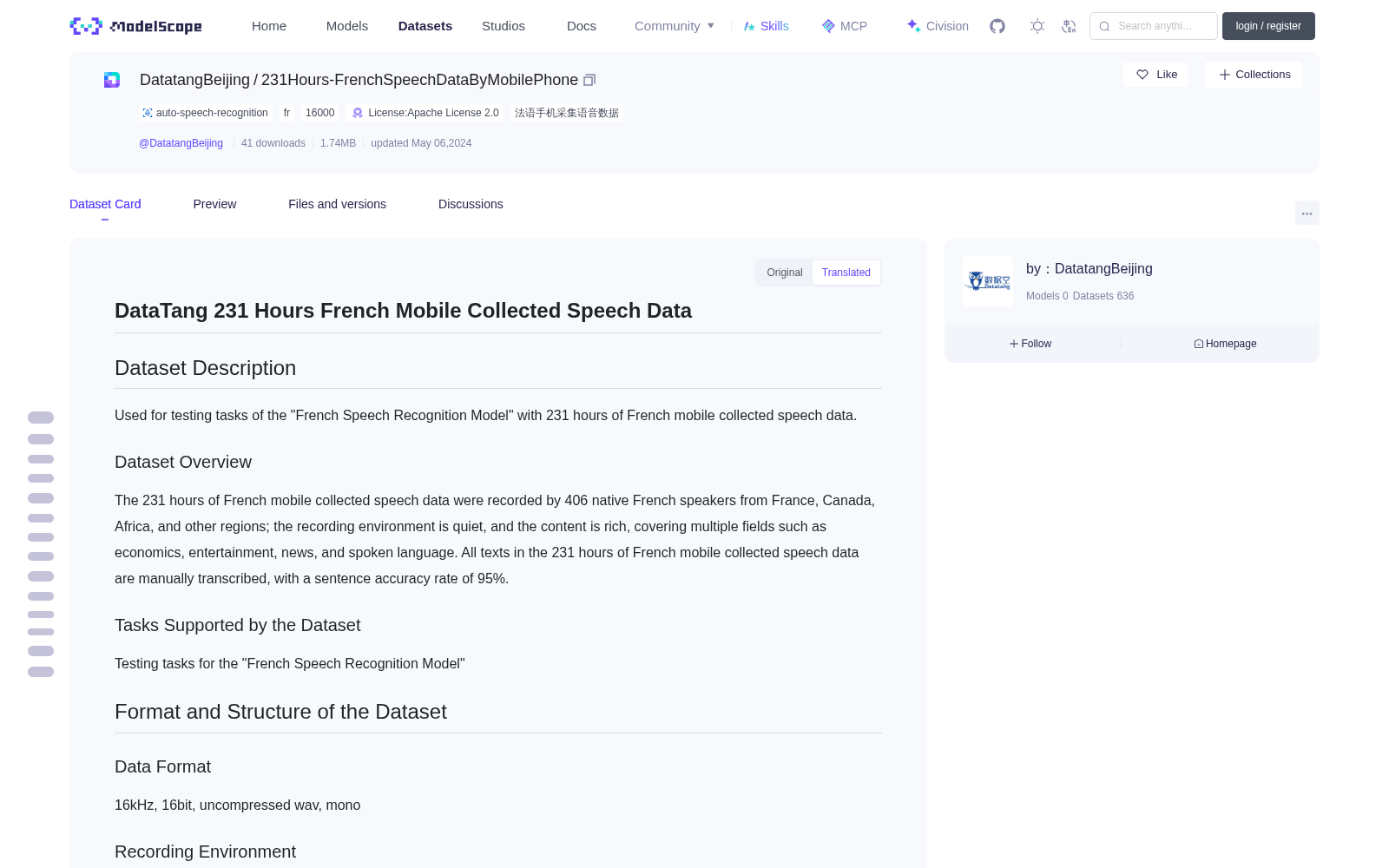Click the dataset avatar icon beside title
Viewport: 1389px width, 868px height.
pos(112,80)
